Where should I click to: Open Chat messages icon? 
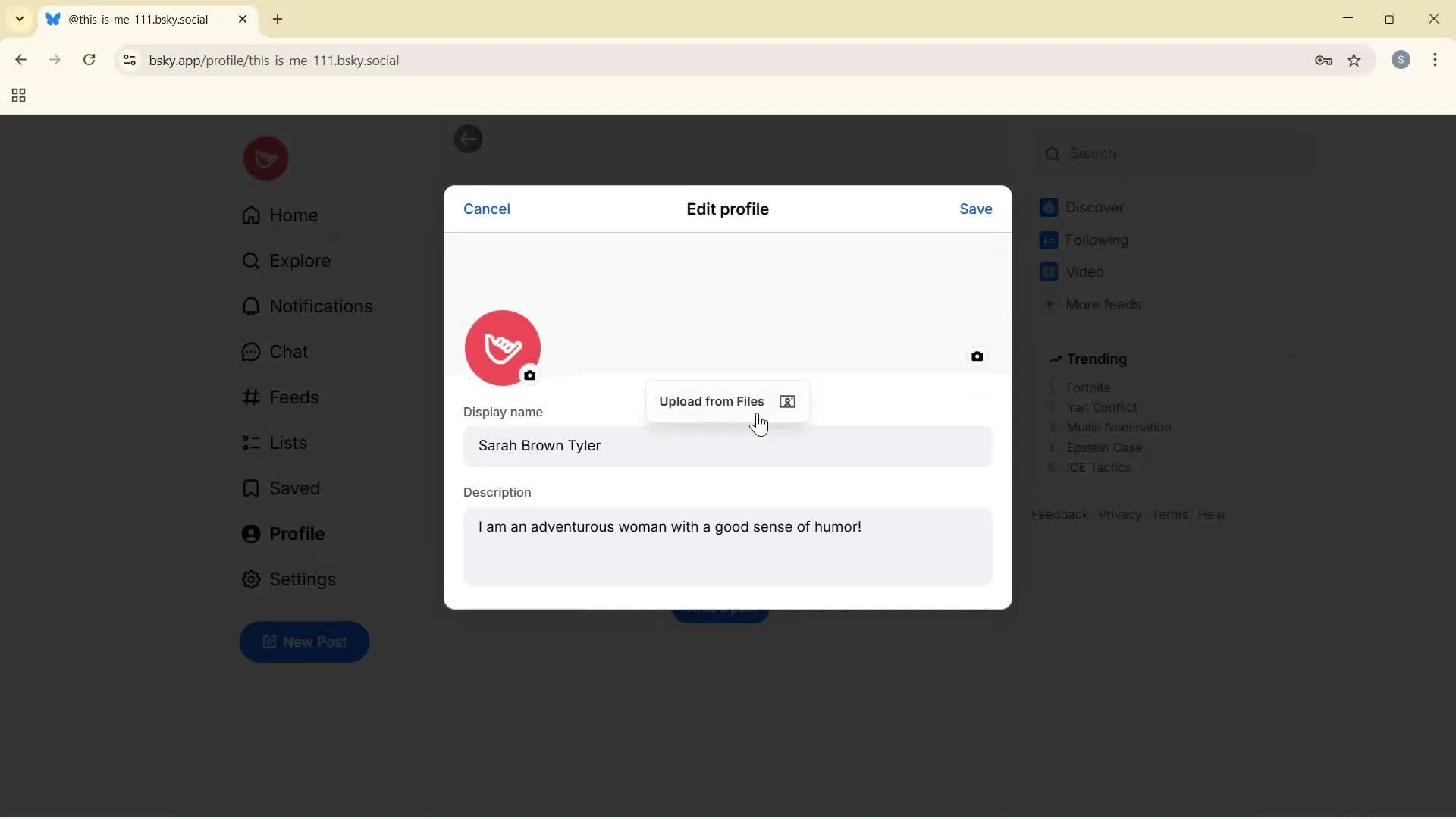click(250, 352)
